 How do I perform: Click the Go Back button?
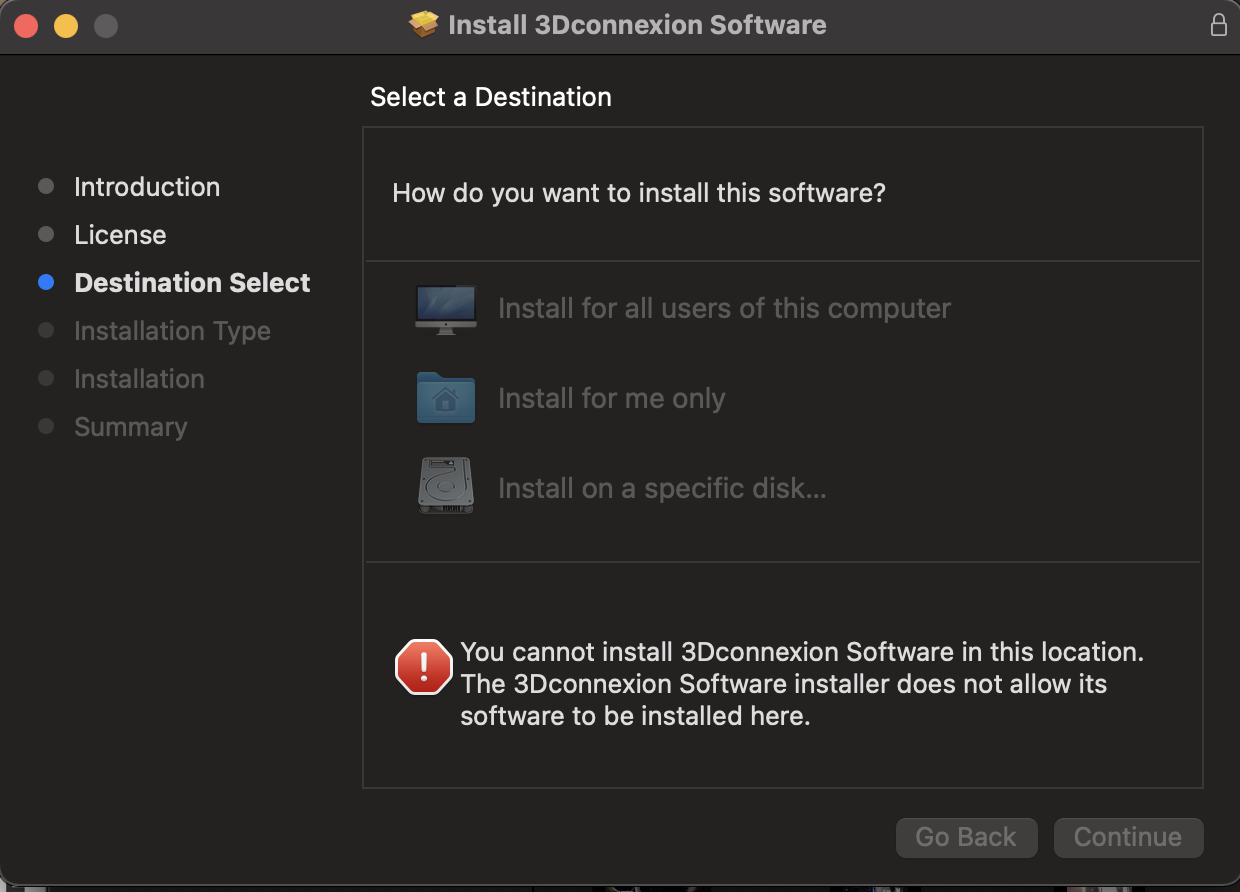pyautogui.click(x=966, y=837)
